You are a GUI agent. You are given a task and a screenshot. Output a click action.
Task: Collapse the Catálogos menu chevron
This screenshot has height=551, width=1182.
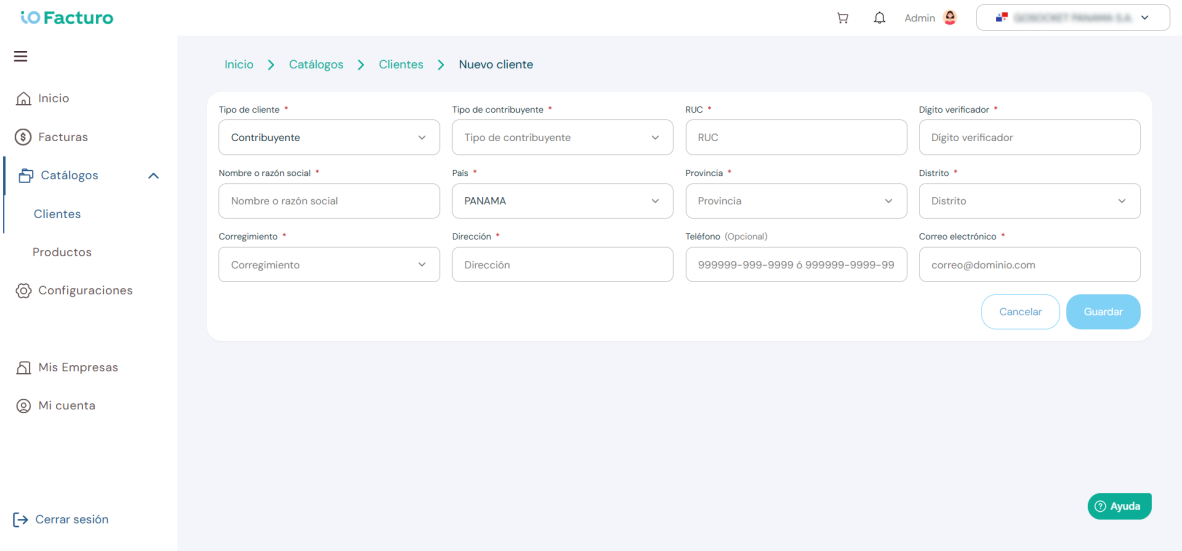pos(154,176)
